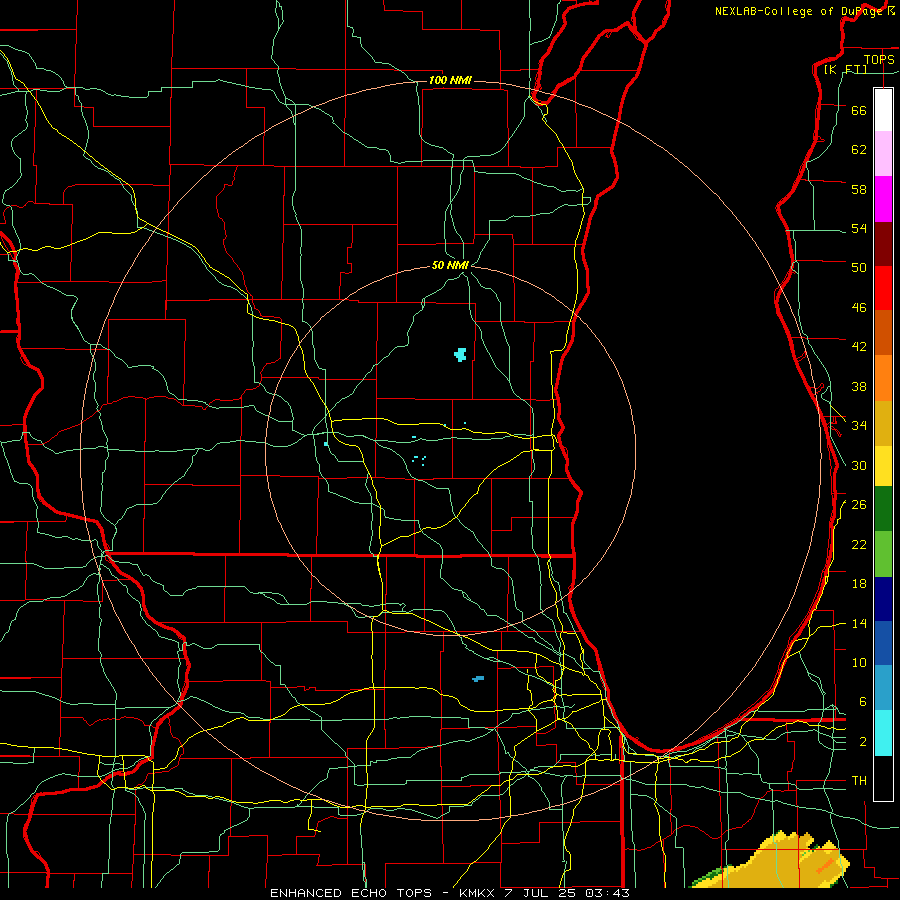
Task: Click the legend value "38"
Action: point(859,386)
